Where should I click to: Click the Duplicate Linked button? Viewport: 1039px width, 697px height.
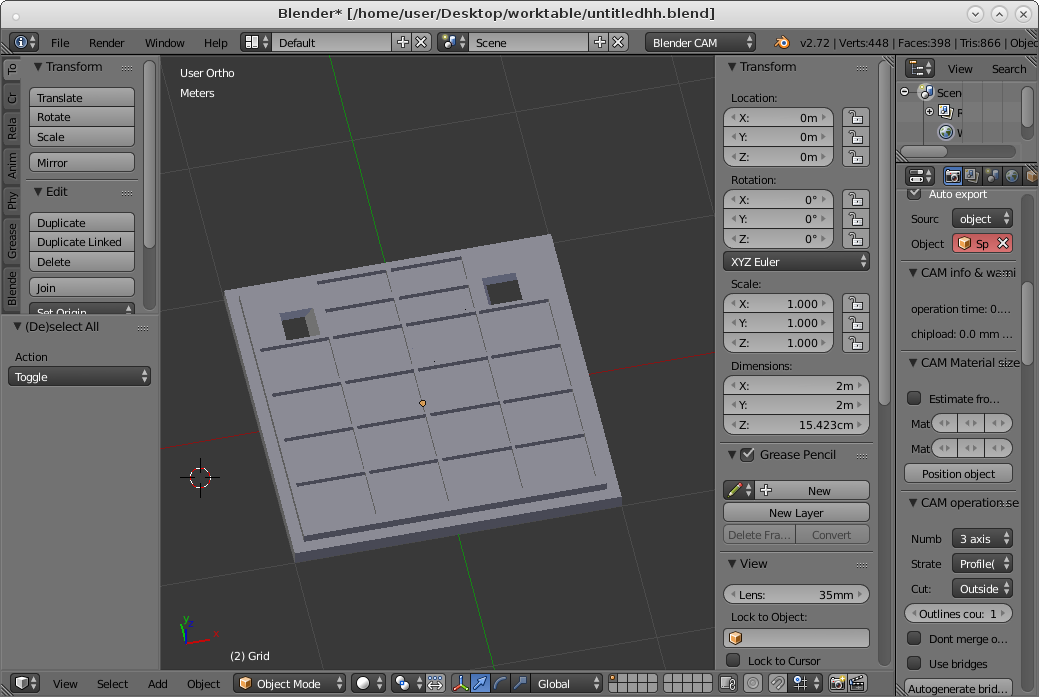[82, 242]
